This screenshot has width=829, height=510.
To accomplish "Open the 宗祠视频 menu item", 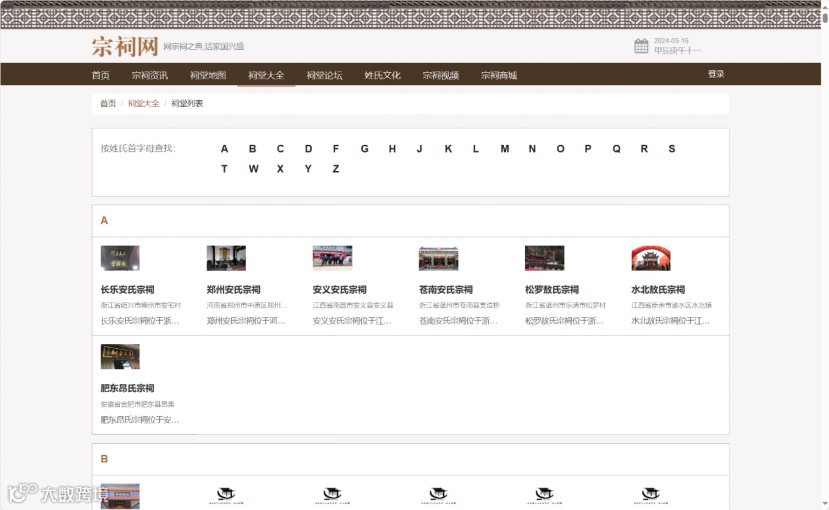I will (x=440, y=75).
